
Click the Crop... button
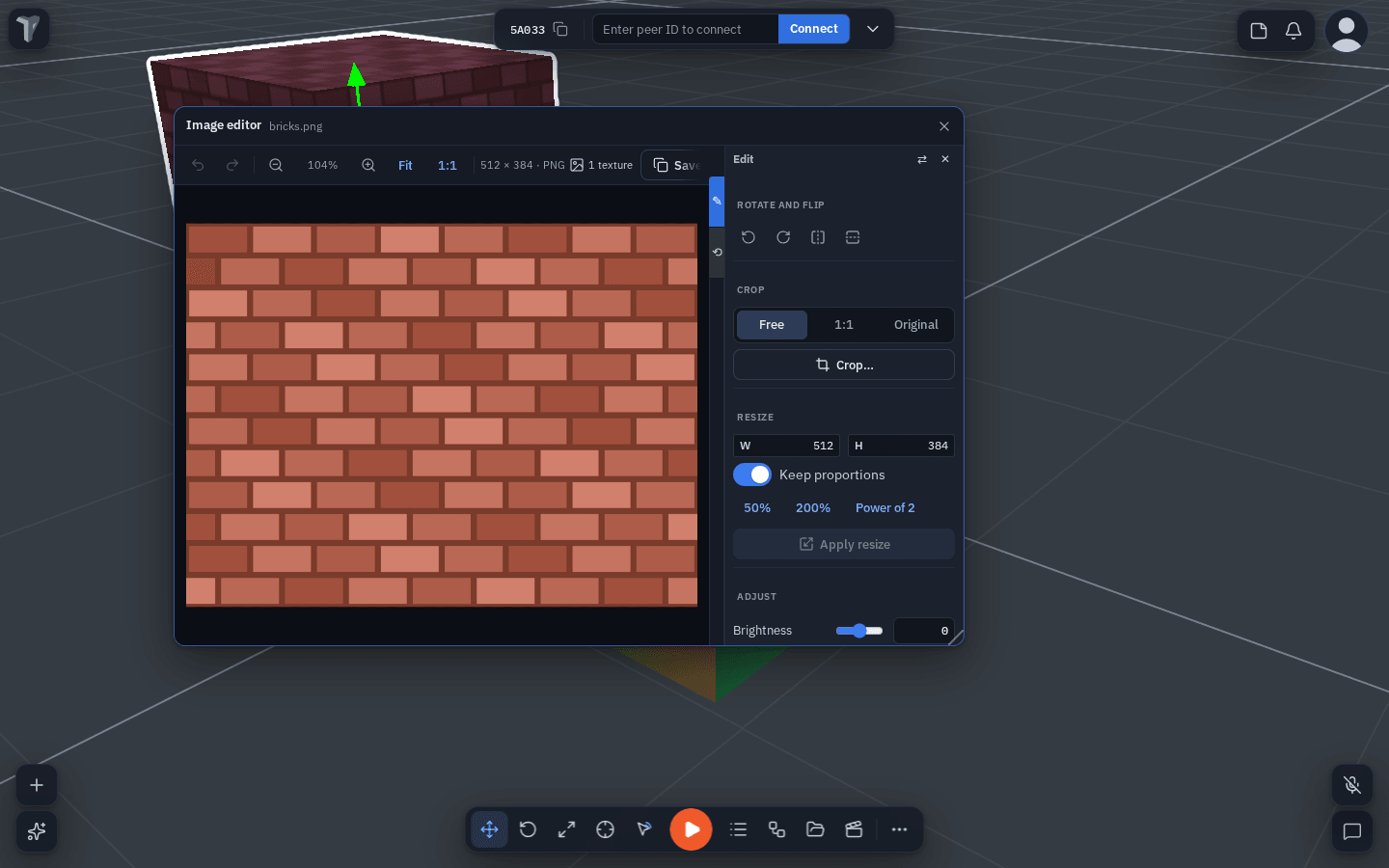coord(844,365)
